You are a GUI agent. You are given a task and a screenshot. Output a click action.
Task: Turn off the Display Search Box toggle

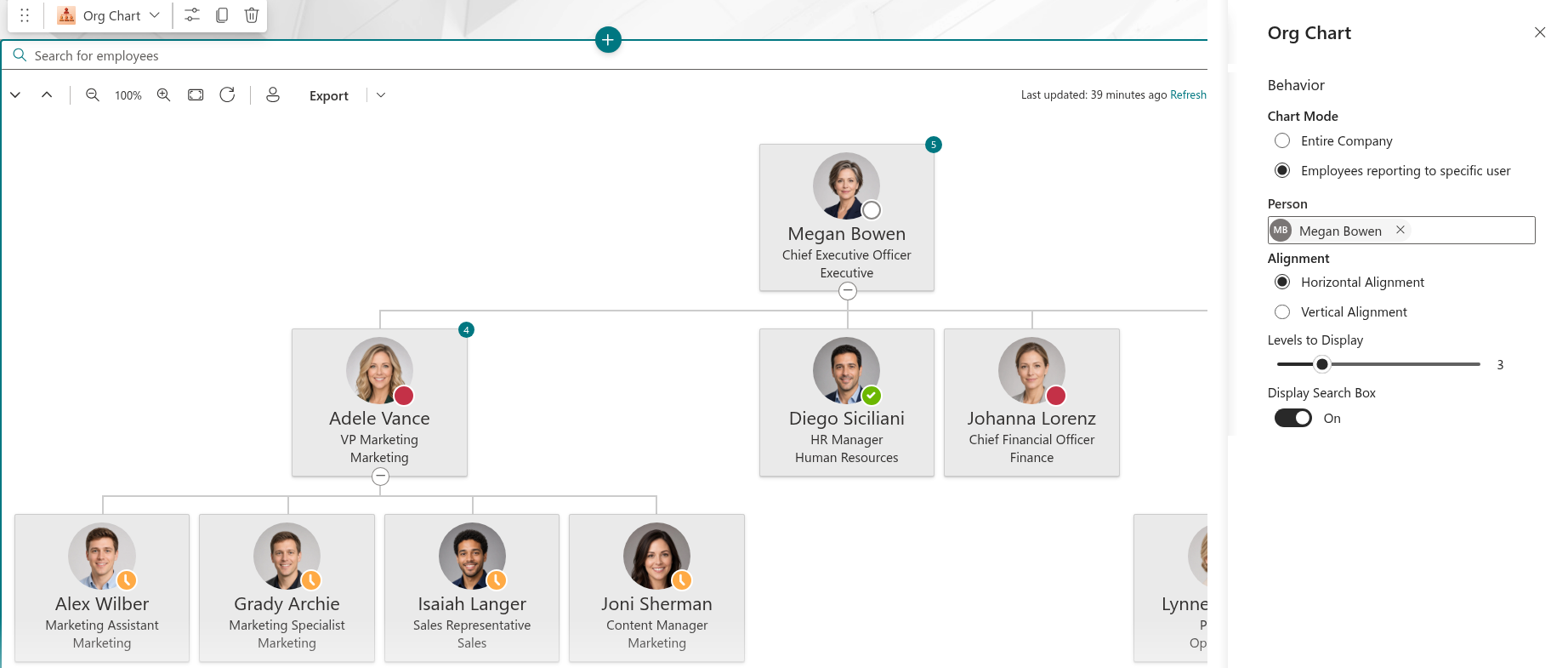(1293, 418)
